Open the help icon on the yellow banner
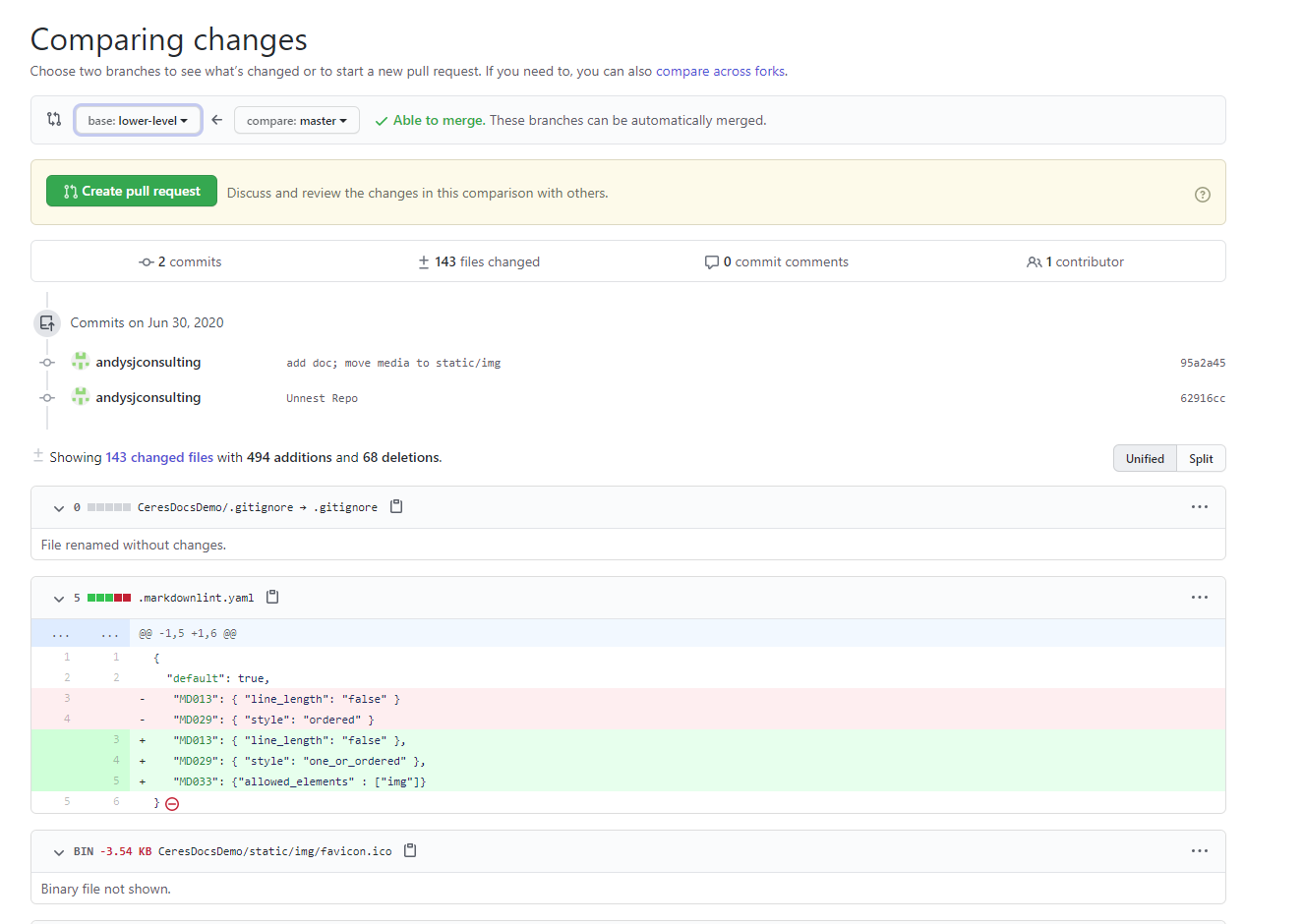This screenshot has height=924, width=1303. pos(1202,194)
